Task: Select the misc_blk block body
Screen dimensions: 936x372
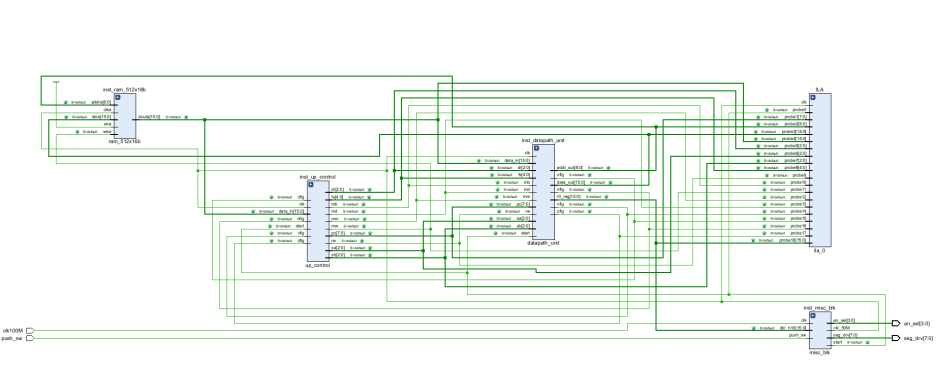Action: [820, 330]
